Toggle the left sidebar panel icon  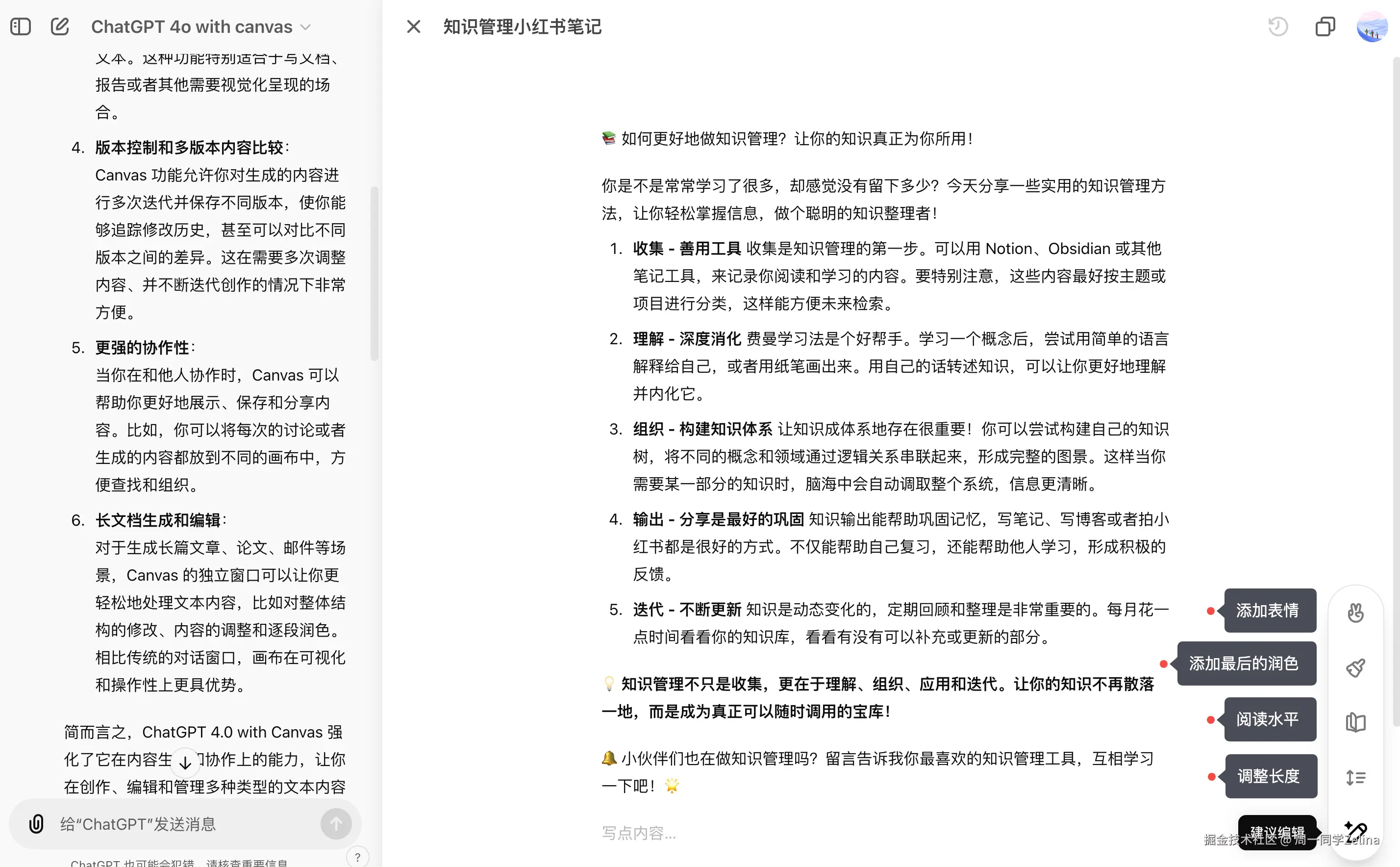click(x=21, y=26)
